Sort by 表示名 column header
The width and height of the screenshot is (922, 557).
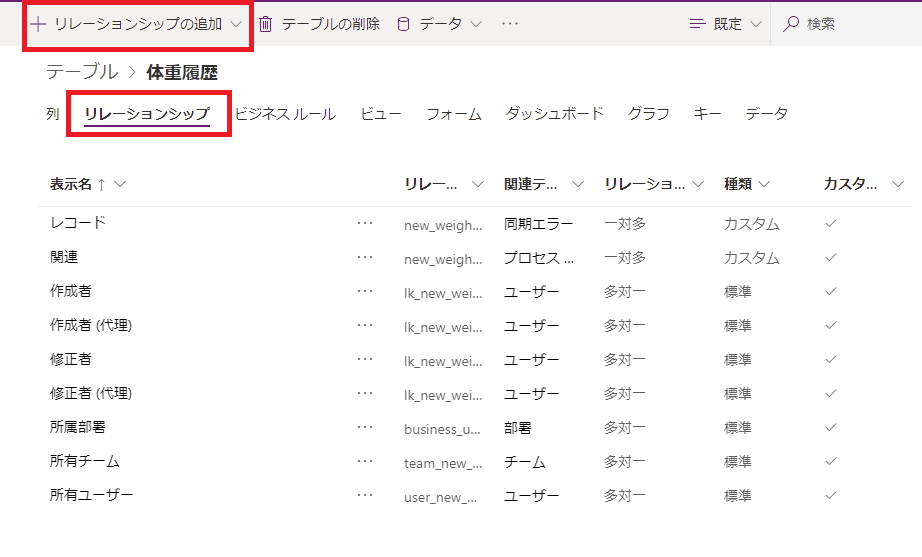[x=71, y=184]
